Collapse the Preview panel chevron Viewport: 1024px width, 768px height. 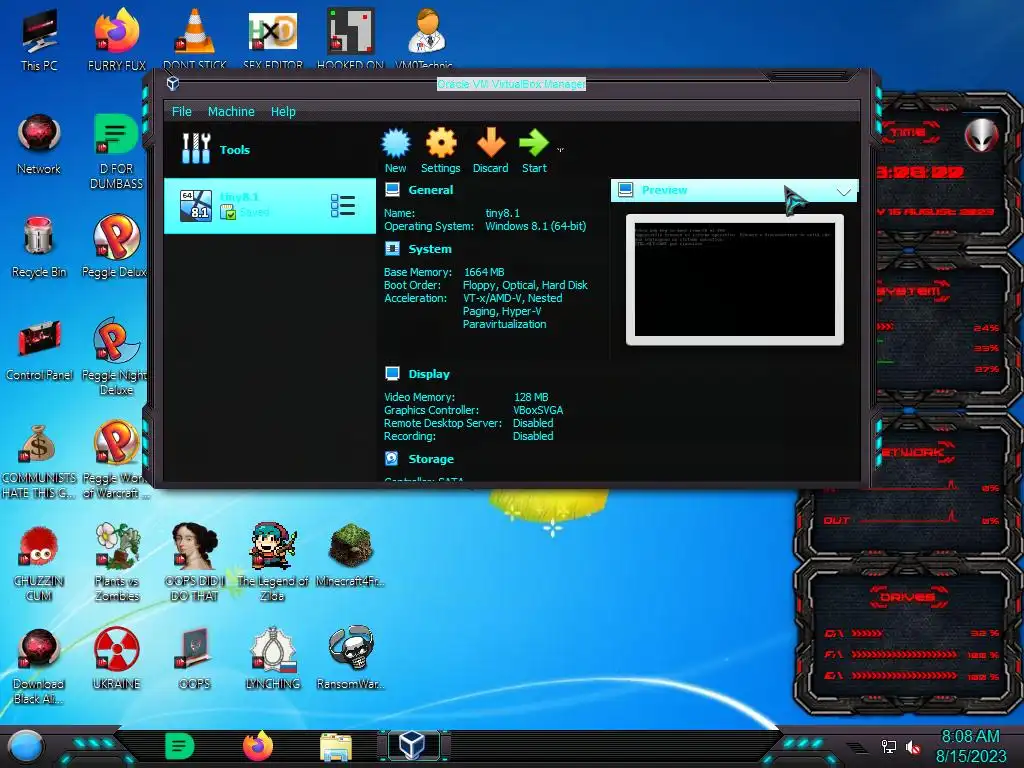[844, 191]
